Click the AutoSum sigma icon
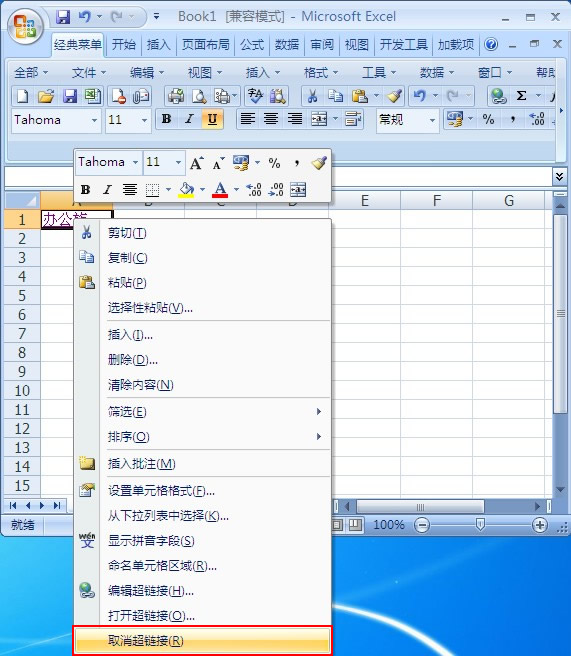This screenshot has width=571, height=656. (x=521, y=96)
